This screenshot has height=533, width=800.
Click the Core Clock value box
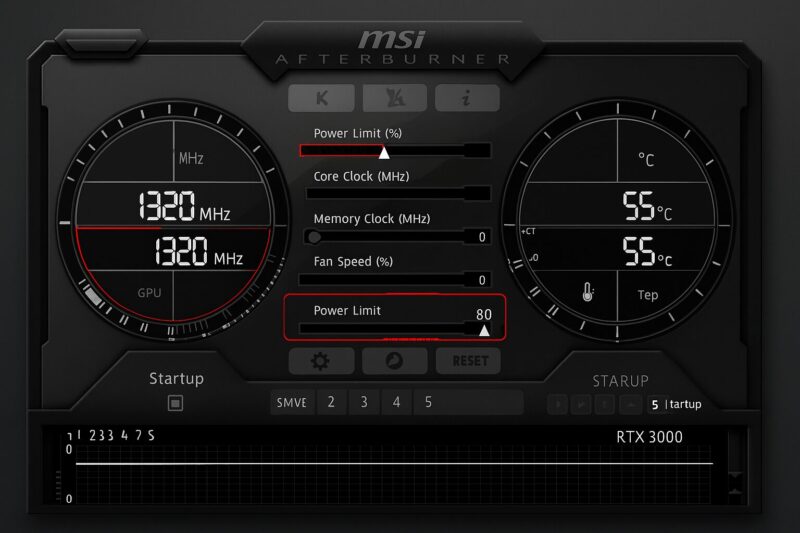click(x=478, y=193)
